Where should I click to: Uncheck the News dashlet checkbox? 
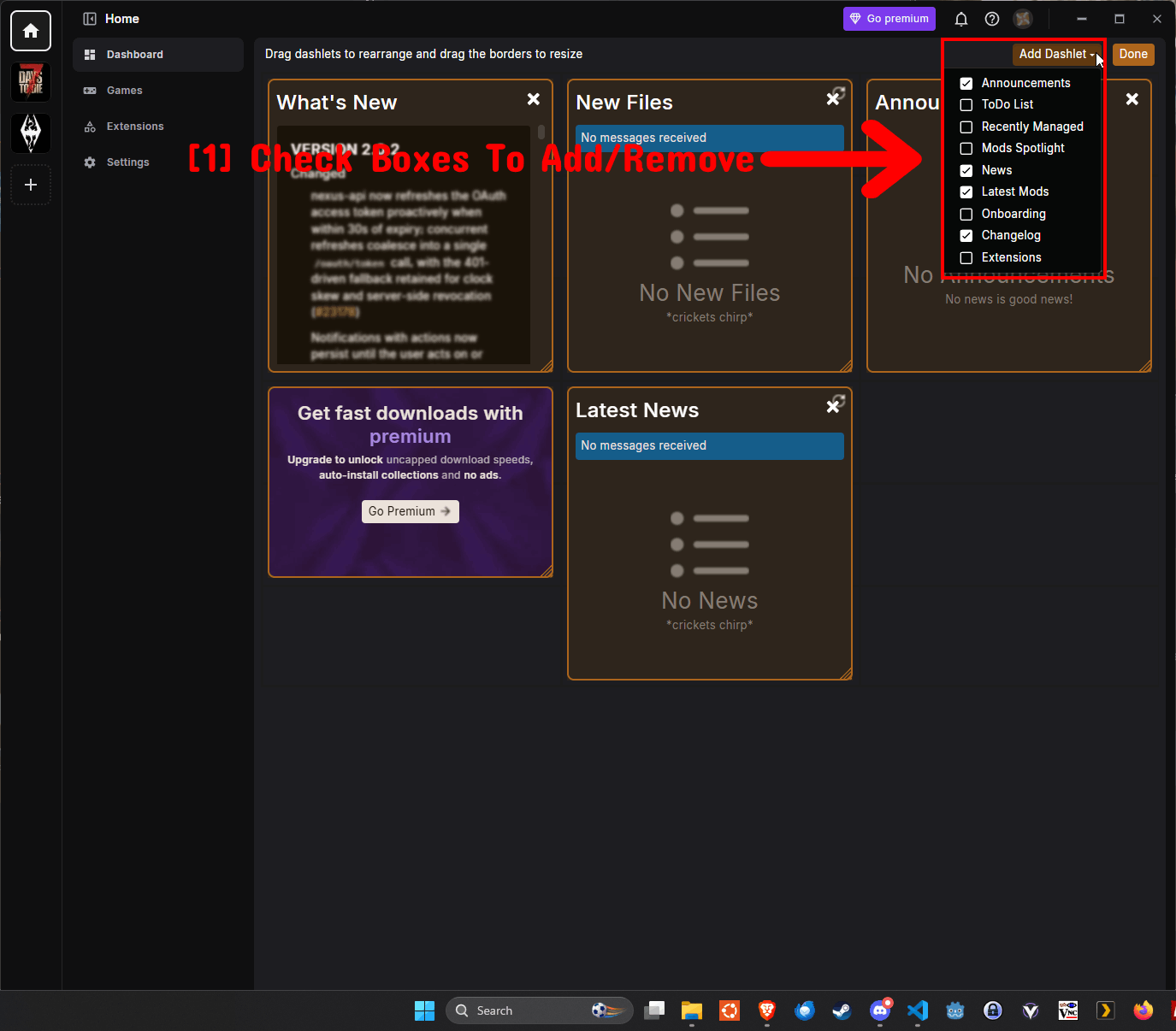click(966, 170)
